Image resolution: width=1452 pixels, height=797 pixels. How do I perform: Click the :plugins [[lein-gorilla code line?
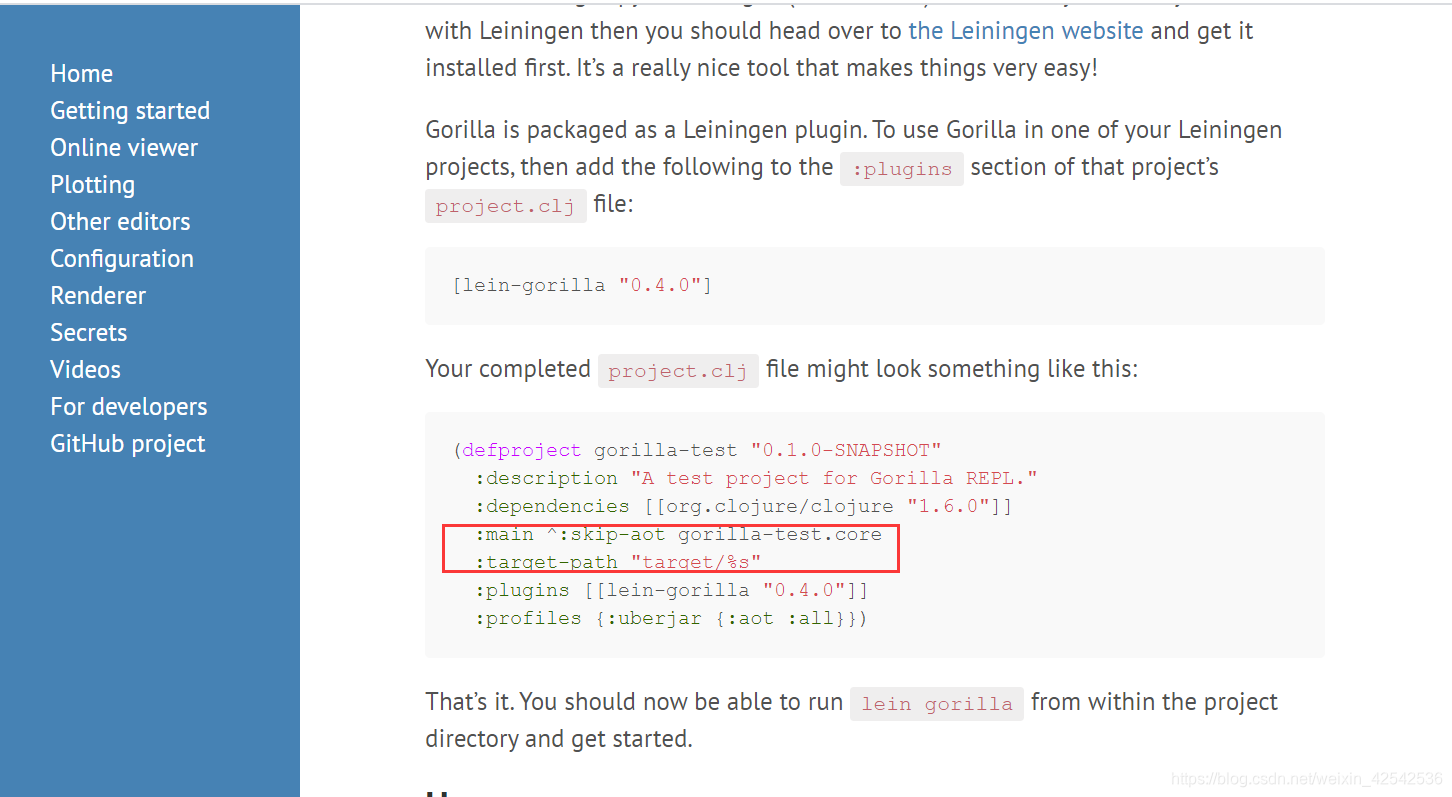pos(672,591)
